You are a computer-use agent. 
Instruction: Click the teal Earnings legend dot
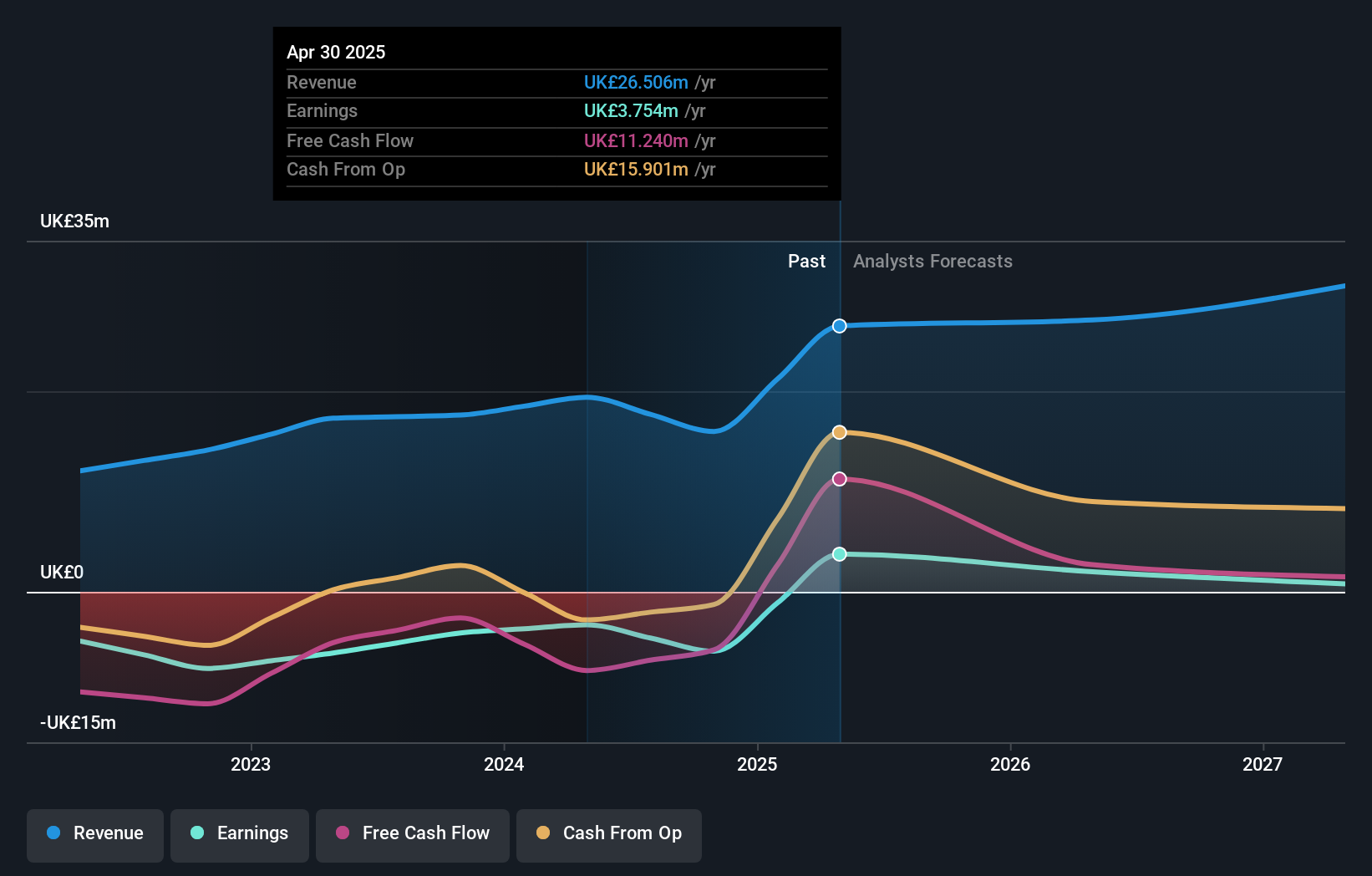tap(198, 833)
